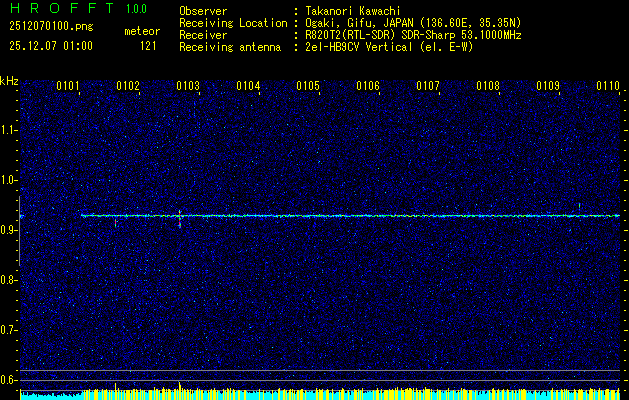Viewport: 629px width, 400px height.
Task: Click frequency label 0.6
Action: [x=9, y=380]
